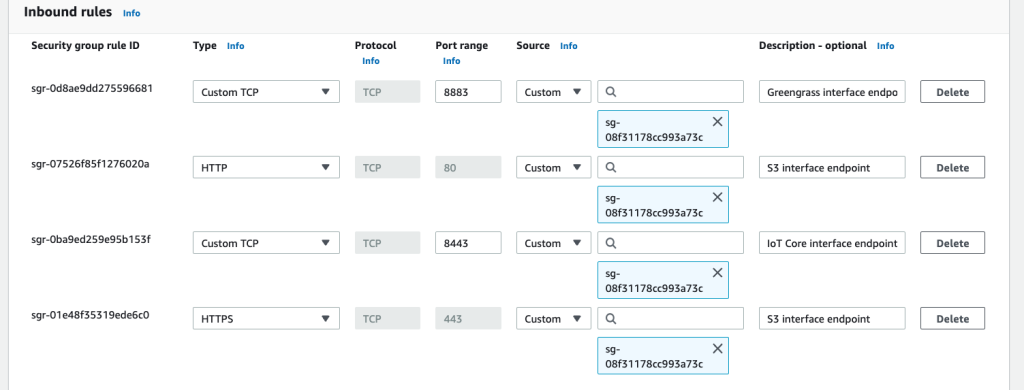
Task: Select rule ID sgr-07526f85f1276020a
Action: pos(90,163)
